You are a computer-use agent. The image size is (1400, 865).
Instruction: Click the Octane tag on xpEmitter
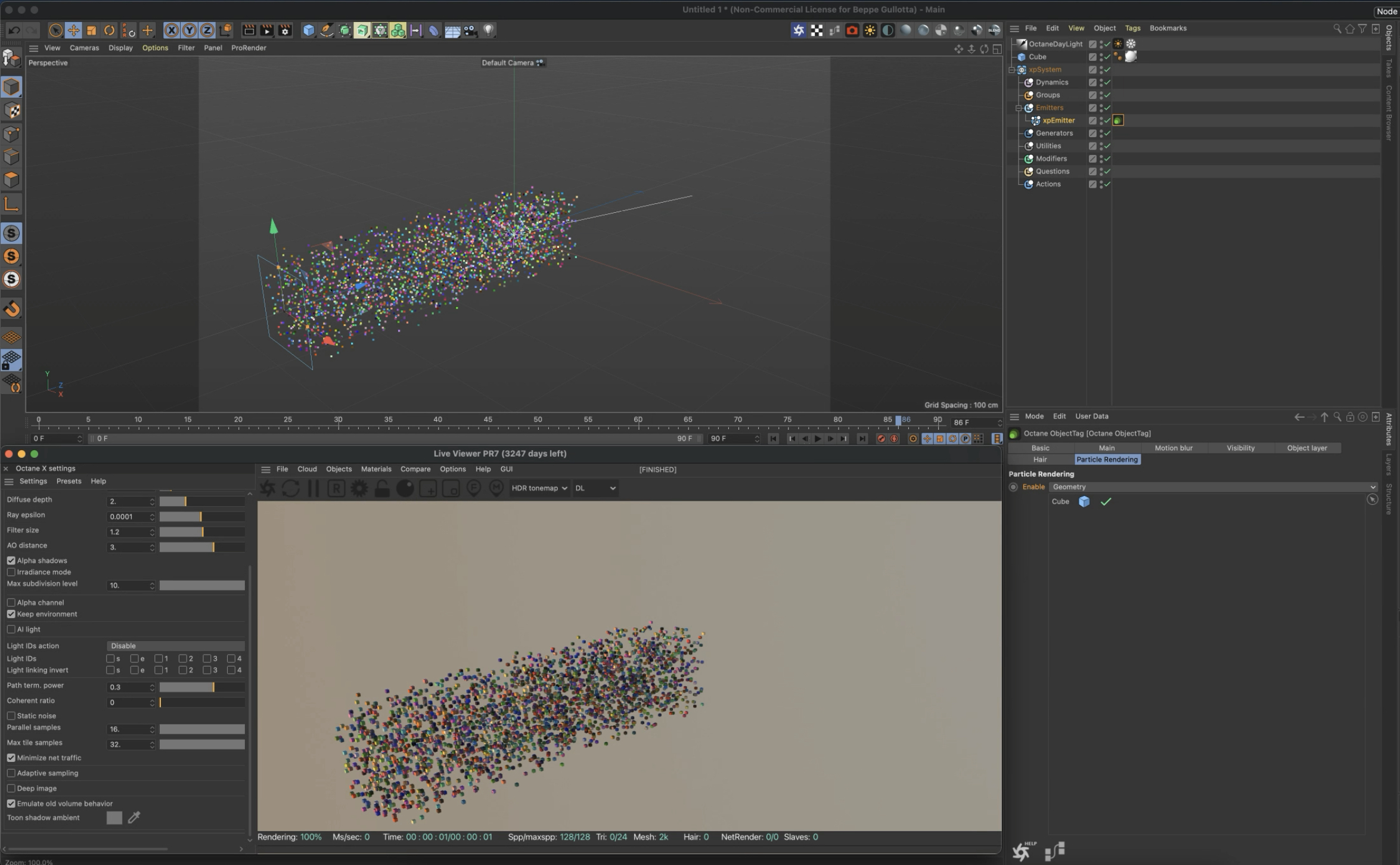(x=1118, y=120)
